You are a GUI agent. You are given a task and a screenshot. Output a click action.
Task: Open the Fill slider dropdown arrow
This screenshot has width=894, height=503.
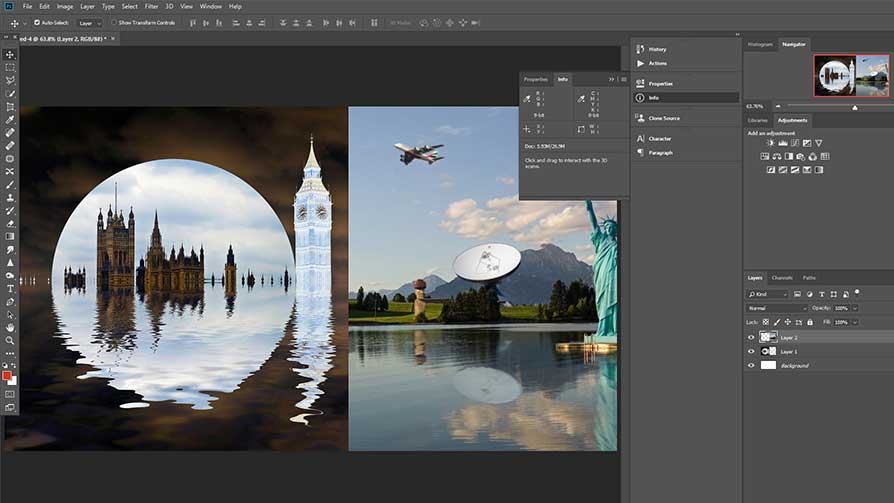tap(855, 322)
